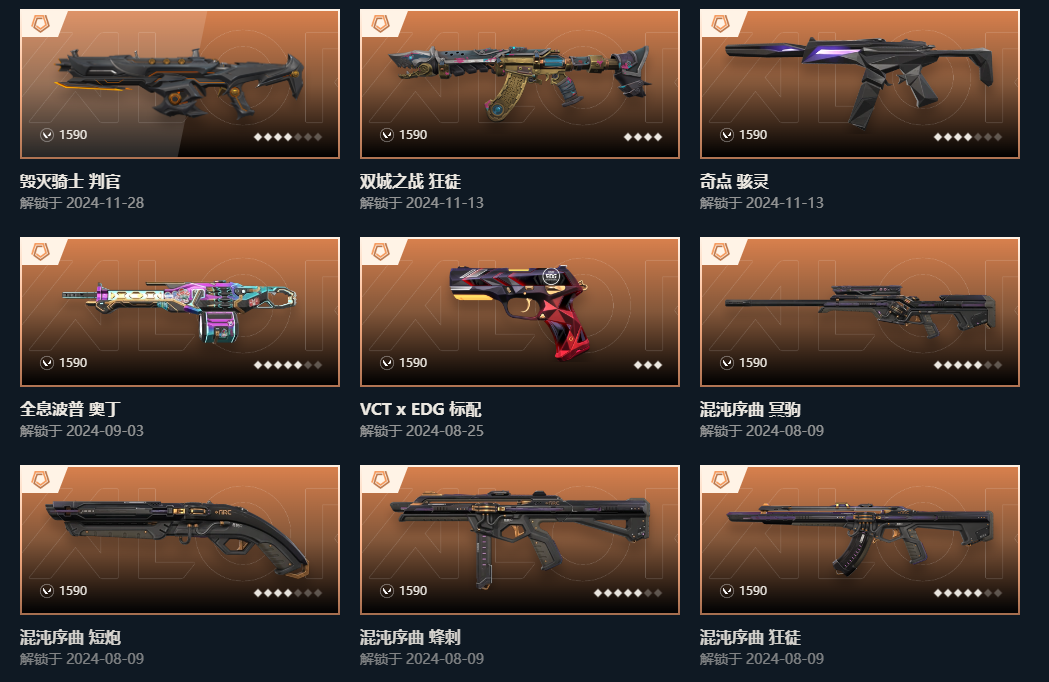
Task: Open the 混沌序曲 冥驹 sniper skin image
Action: pos(860,308)
